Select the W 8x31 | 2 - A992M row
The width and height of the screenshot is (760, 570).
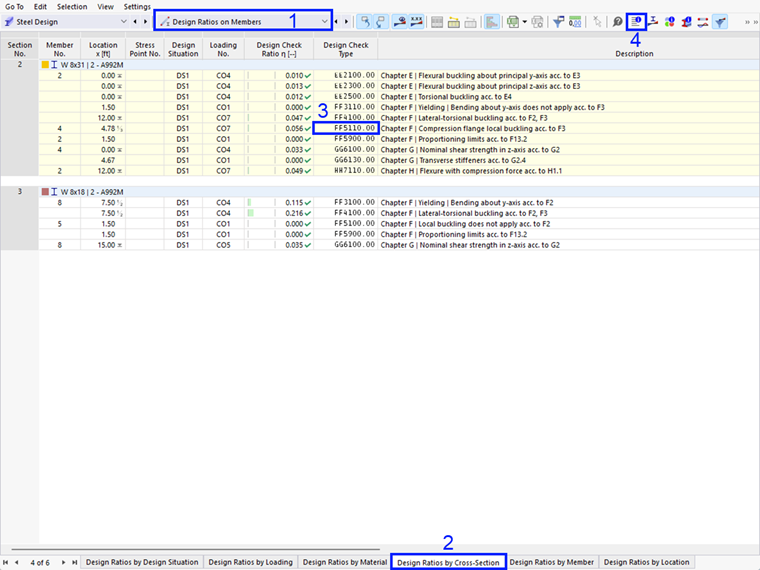click(399, 64)
